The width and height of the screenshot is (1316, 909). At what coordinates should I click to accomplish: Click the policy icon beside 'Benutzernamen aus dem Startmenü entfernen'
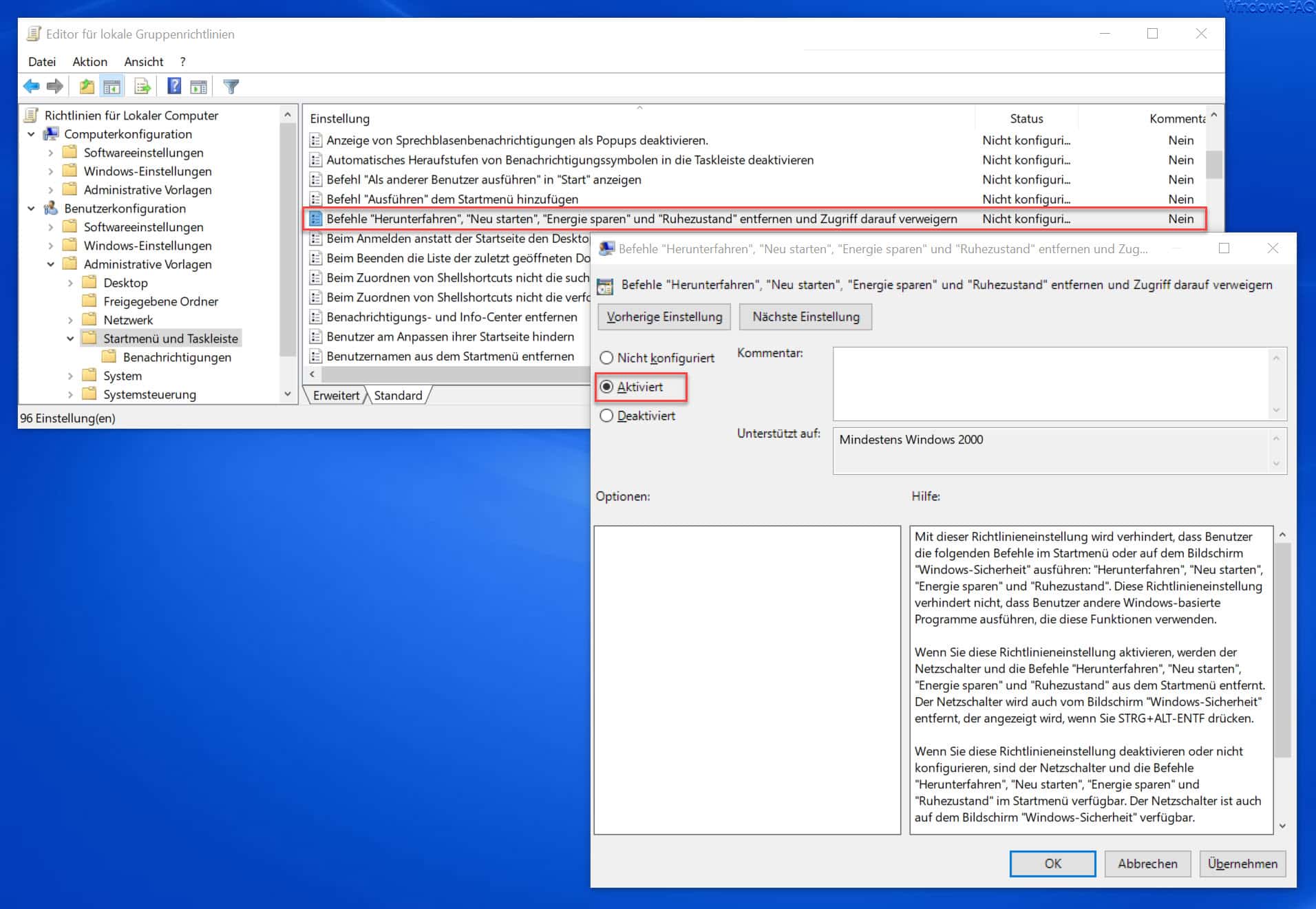316,356
